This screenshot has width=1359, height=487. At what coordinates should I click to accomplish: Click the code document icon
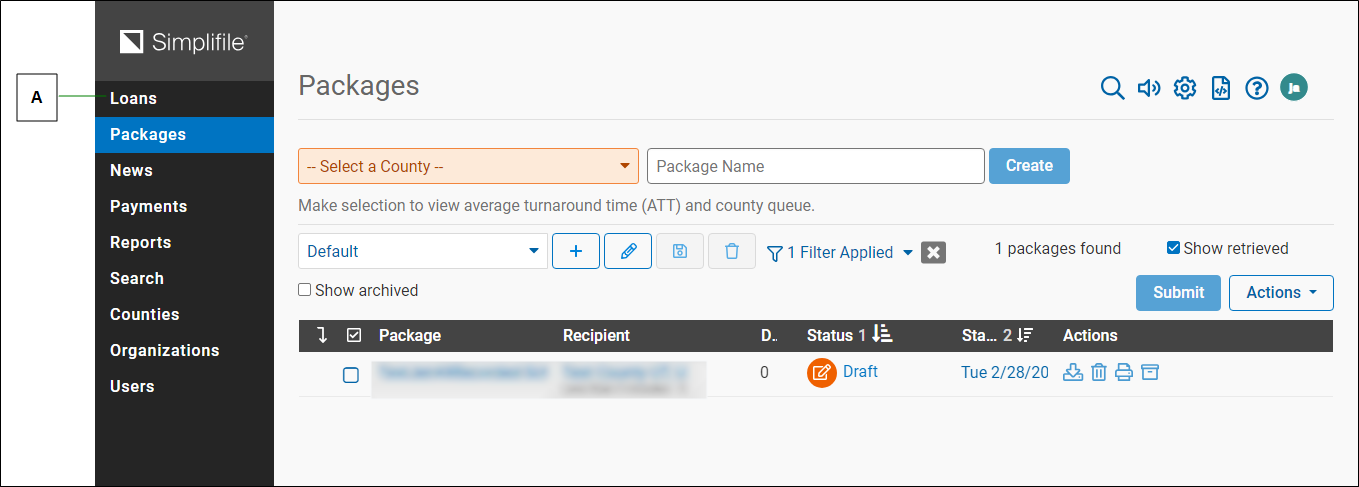pyautogui.click(x=1221, y=88)
